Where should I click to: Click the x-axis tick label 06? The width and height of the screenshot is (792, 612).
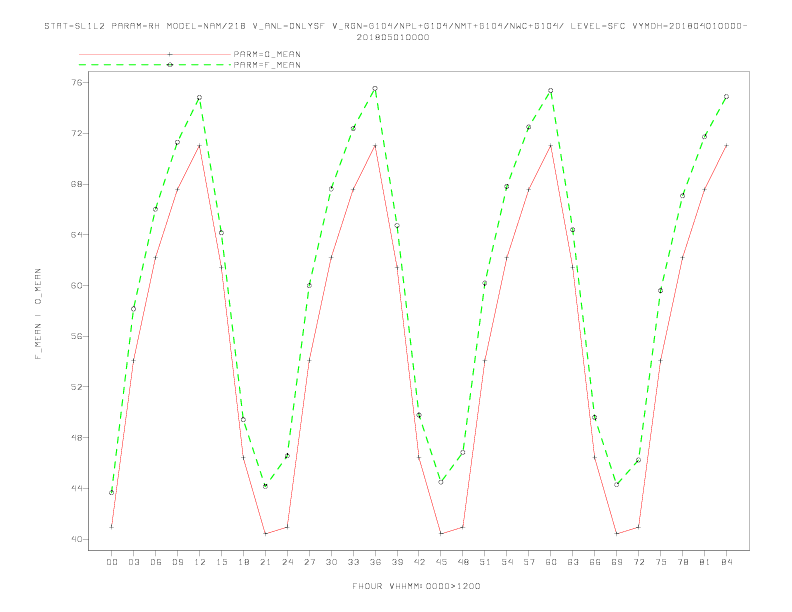[x=156, y=562]
